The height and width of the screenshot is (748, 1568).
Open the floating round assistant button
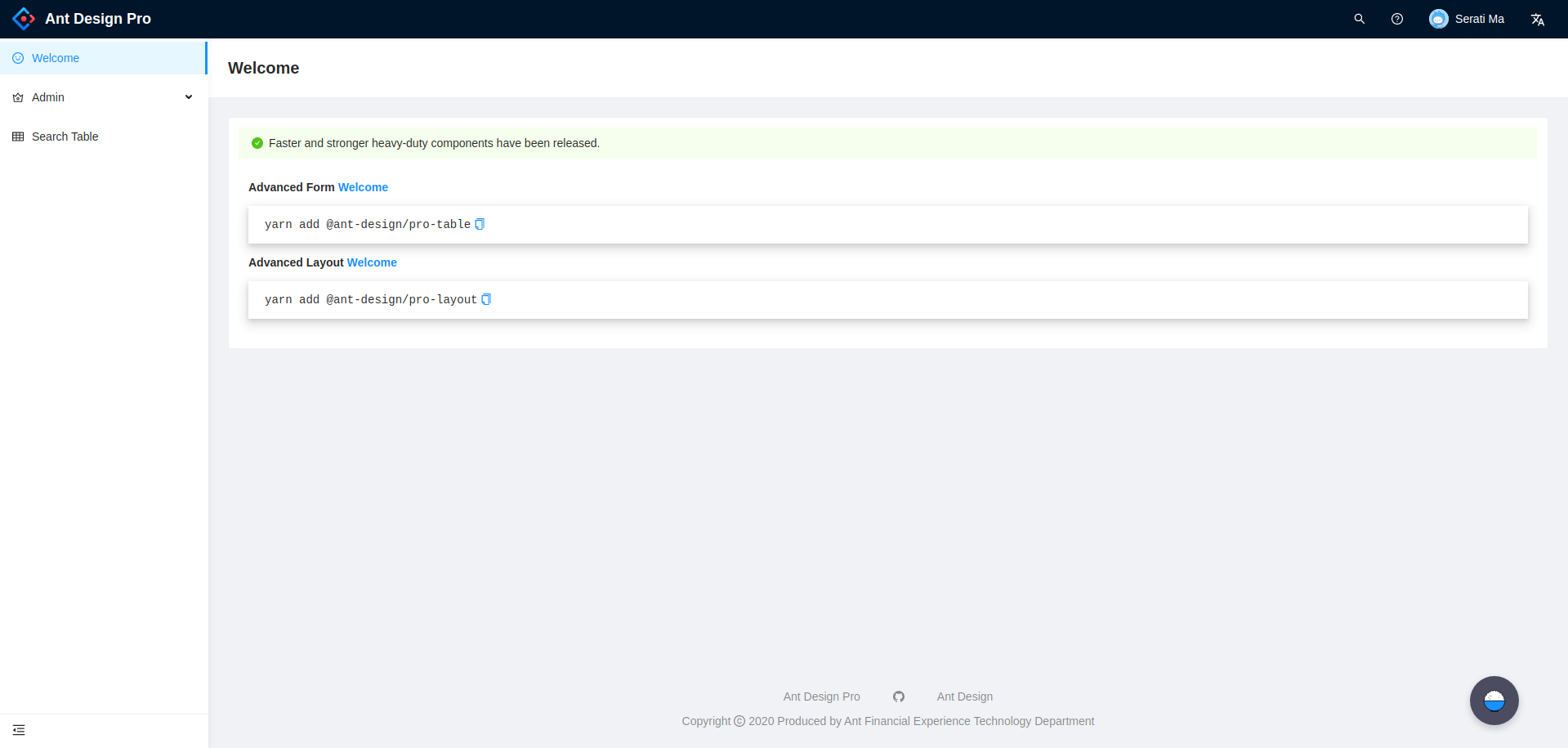pos(1494,701)
